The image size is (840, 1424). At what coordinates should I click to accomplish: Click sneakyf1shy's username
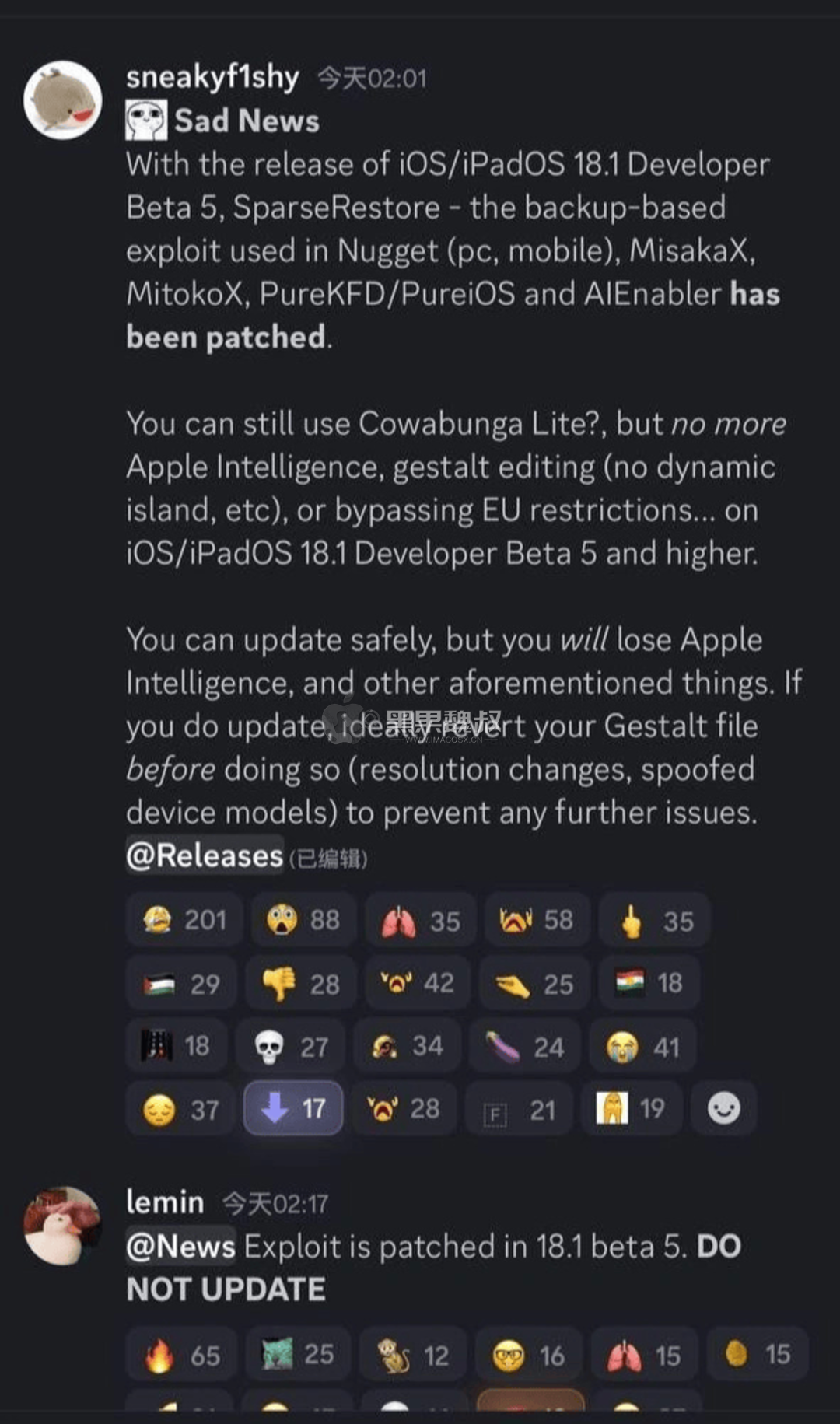tap(212, 76)
